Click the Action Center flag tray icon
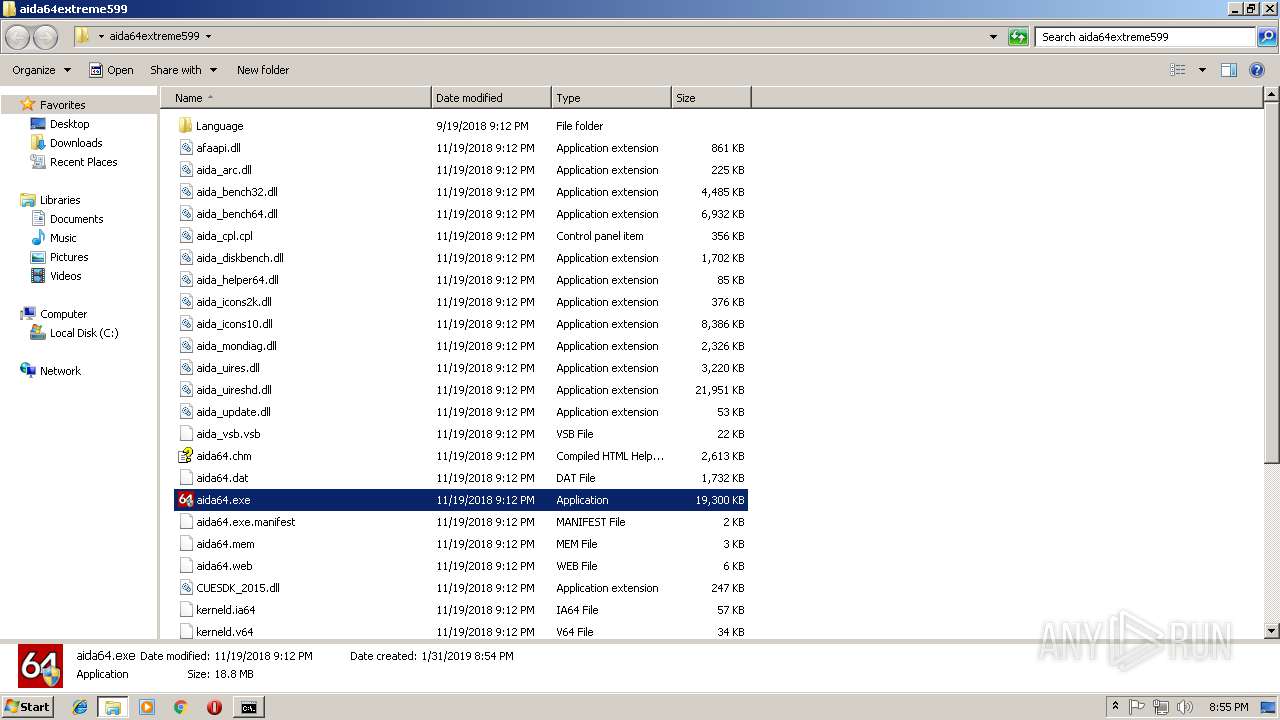This screenshot has width=1280, height=720. tap(1137, 707)
